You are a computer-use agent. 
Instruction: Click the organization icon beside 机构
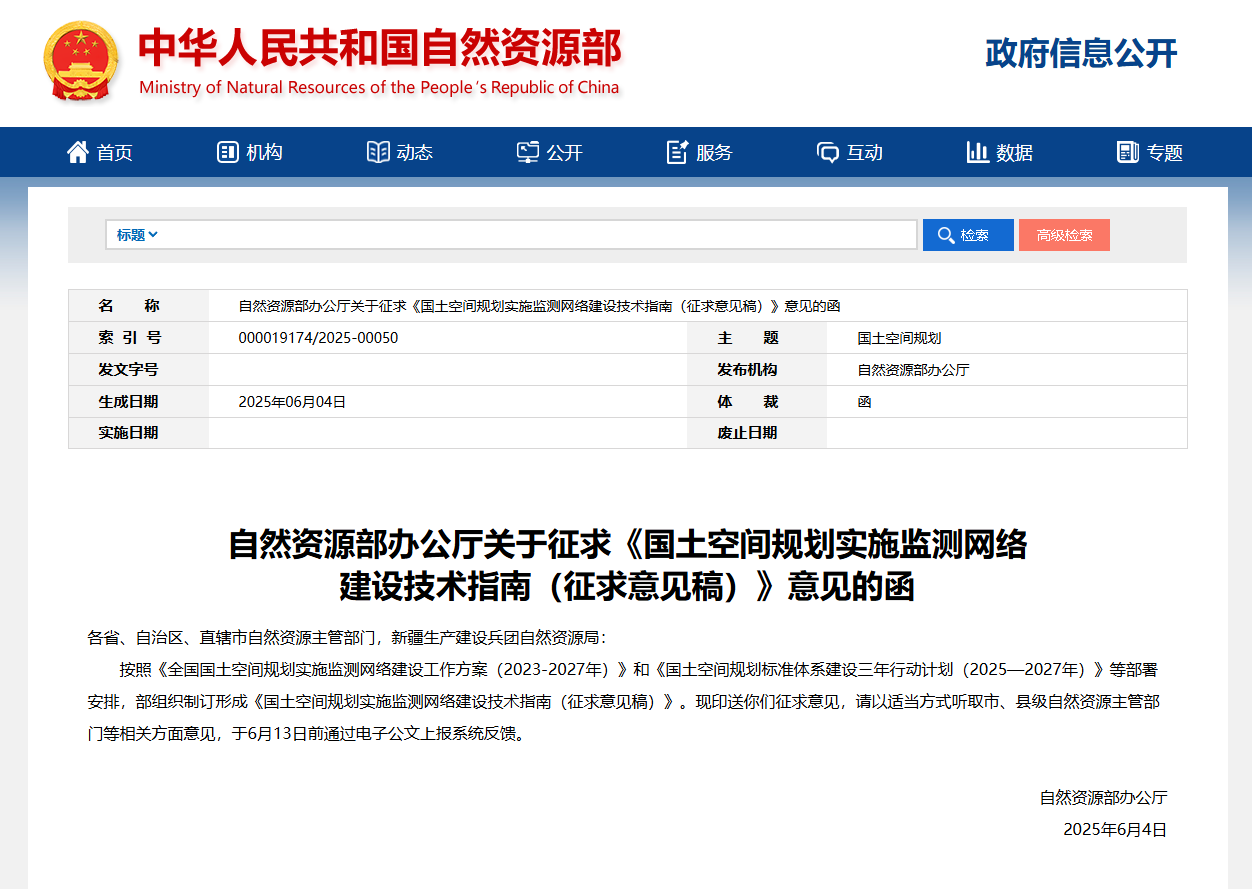228,152
